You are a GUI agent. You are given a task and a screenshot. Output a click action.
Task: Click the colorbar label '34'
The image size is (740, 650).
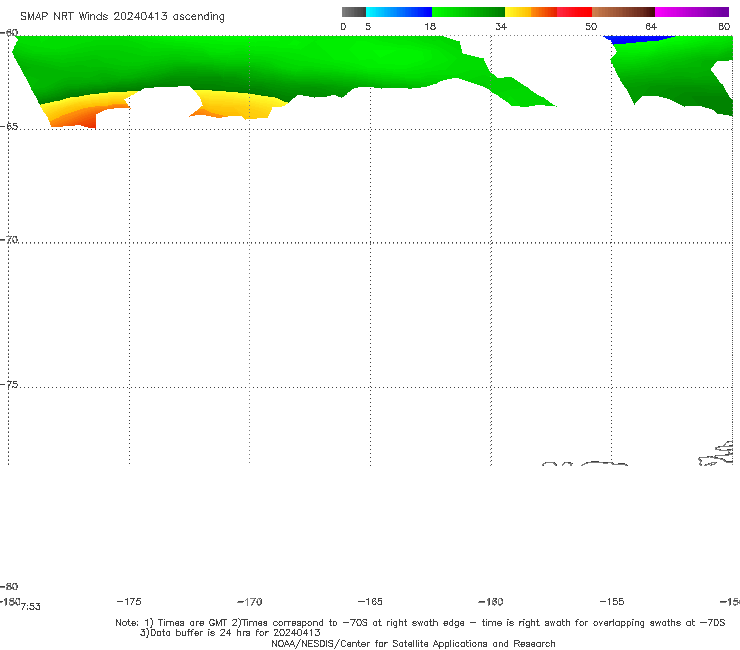[501, 26]
